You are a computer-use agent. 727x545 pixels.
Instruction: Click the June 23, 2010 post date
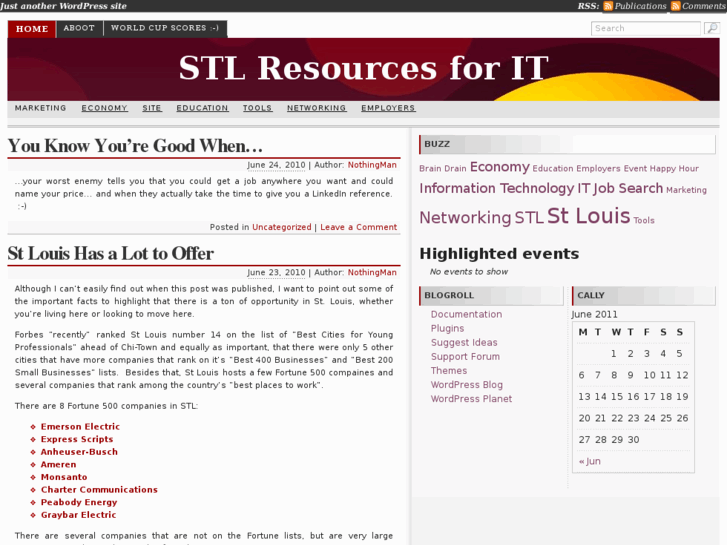tap(276, 272)
